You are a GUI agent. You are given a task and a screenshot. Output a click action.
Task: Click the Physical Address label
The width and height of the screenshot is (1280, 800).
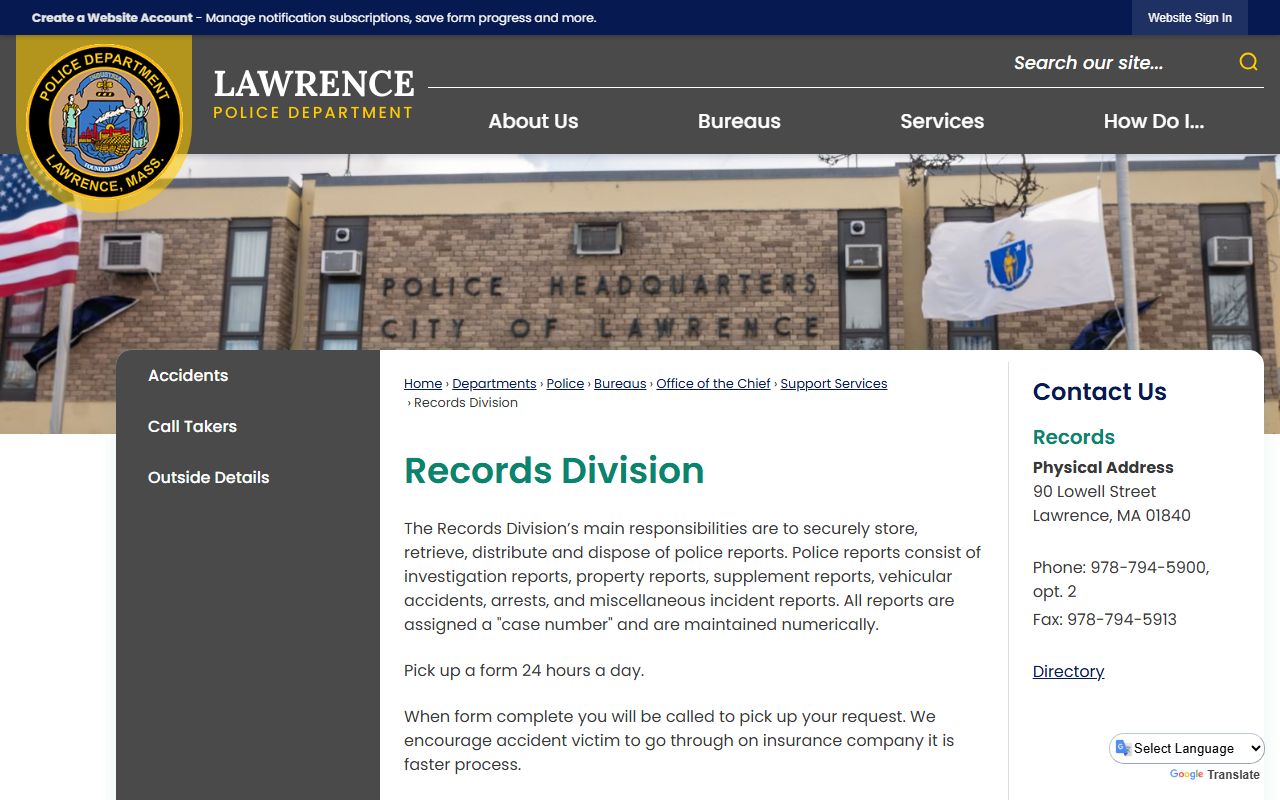(1103, 467)
